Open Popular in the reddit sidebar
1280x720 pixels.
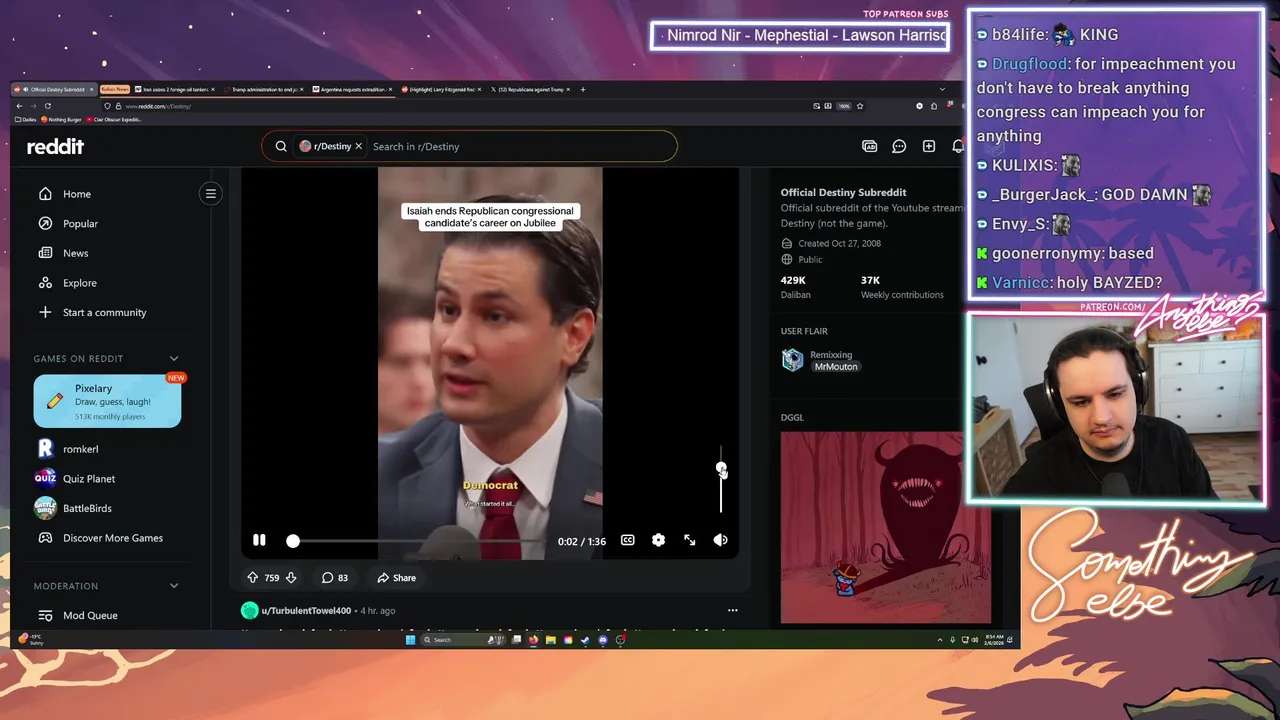click(x=80, y=223)
